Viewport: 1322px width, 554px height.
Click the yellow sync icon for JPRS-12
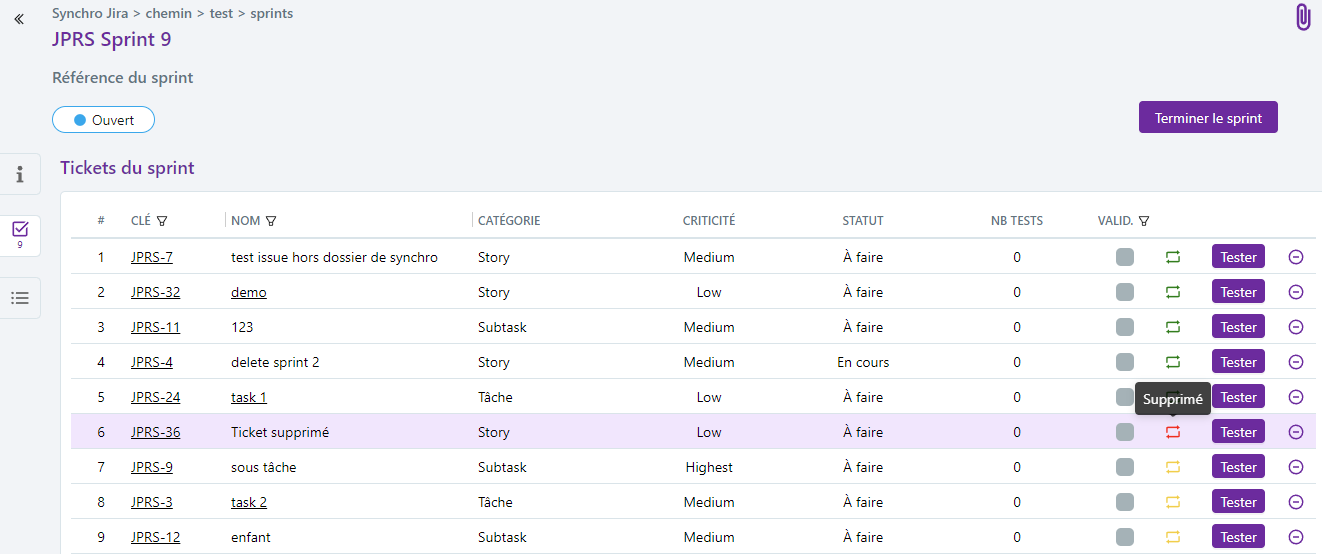tap(1173, 537)
